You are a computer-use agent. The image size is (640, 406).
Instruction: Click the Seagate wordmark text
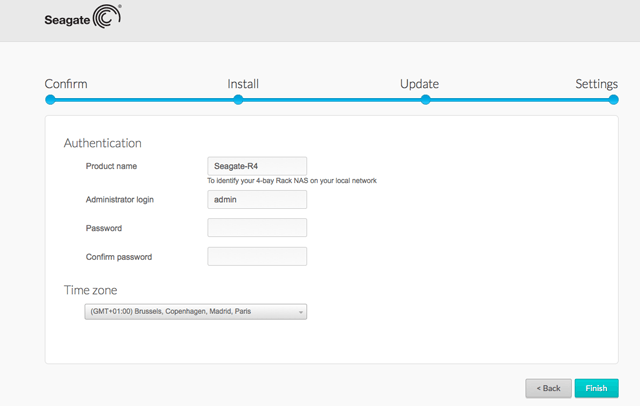[67, 19]
